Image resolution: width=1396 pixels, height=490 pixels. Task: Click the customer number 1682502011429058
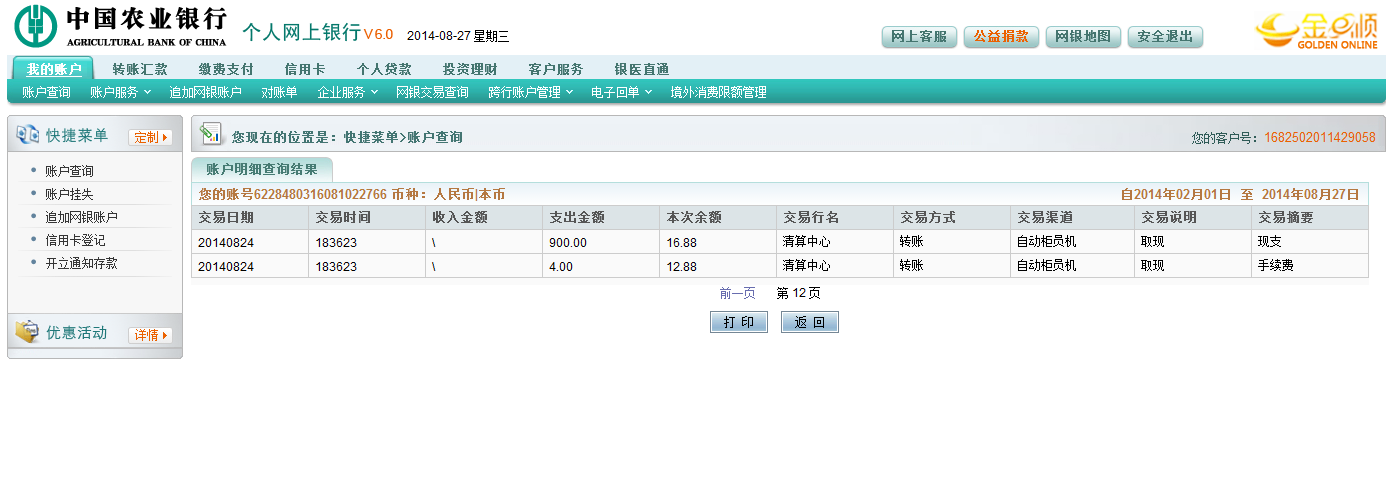1320,137
